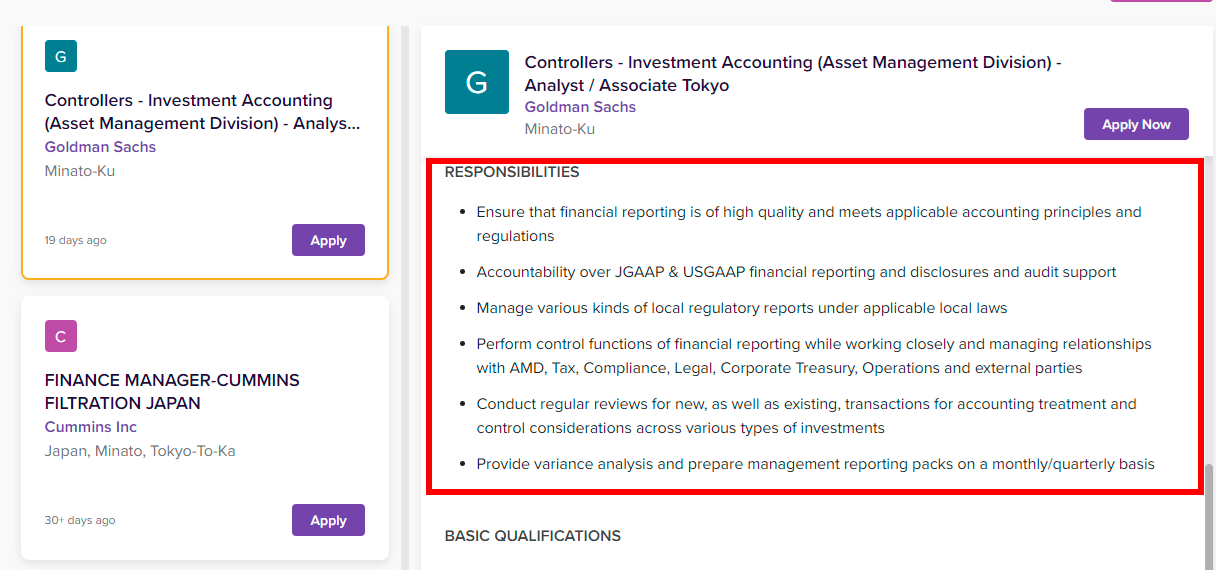Click the Japan, Minato, Tokyo-To-Ka location text
The width and height of the screenshot is (1216, 570).
coord(140,451)
